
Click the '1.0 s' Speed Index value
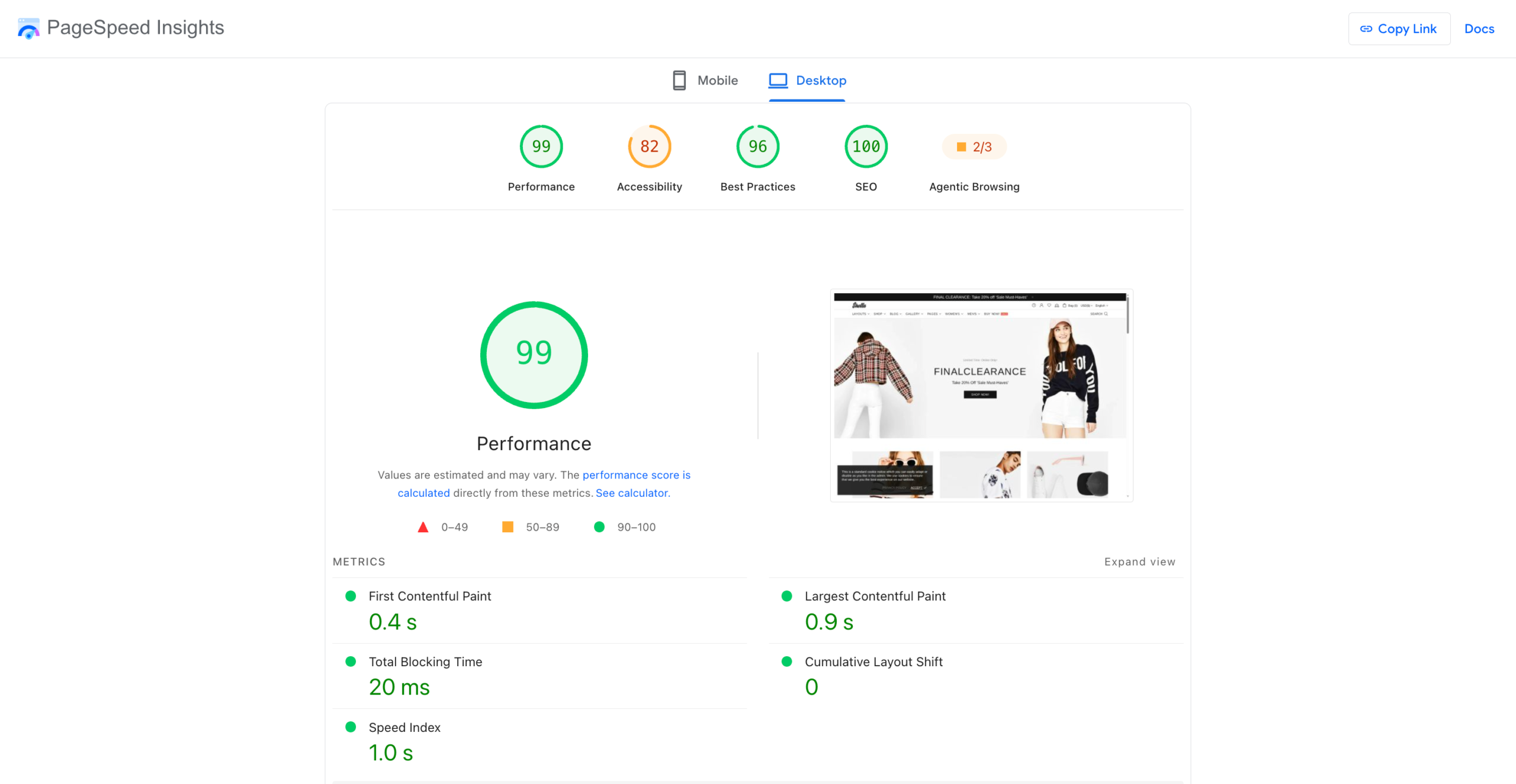pyautogui.click(x=391, y=753)
